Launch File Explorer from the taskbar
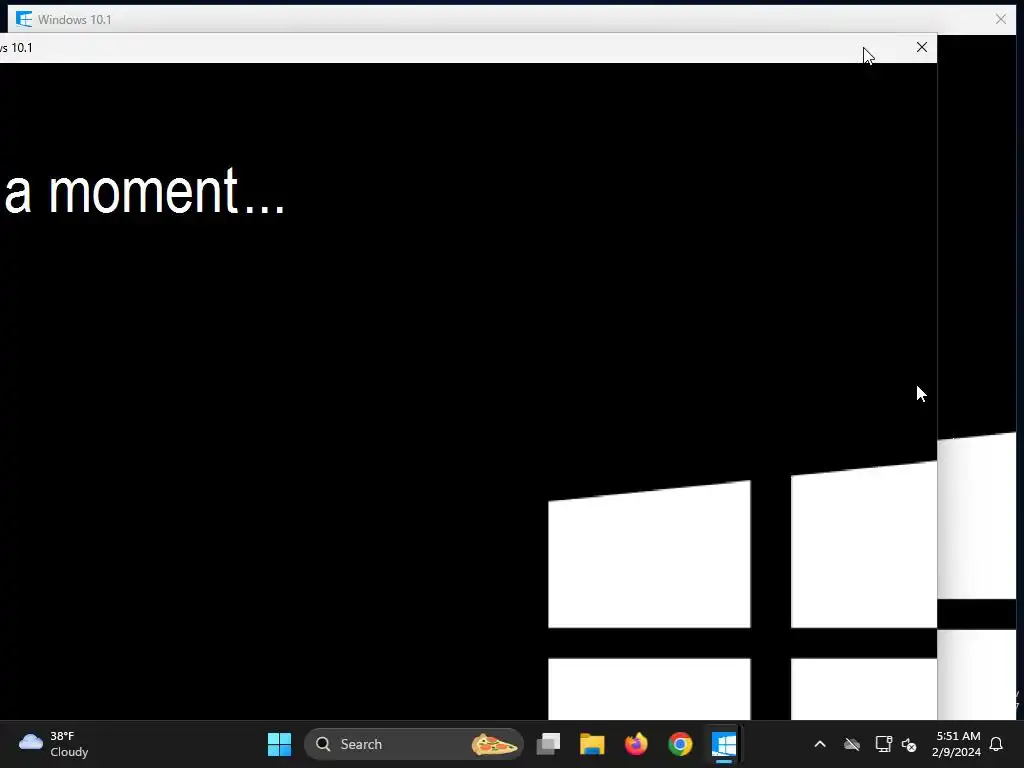The height and width of the screenshot is (768, 1024). (592, 744)
